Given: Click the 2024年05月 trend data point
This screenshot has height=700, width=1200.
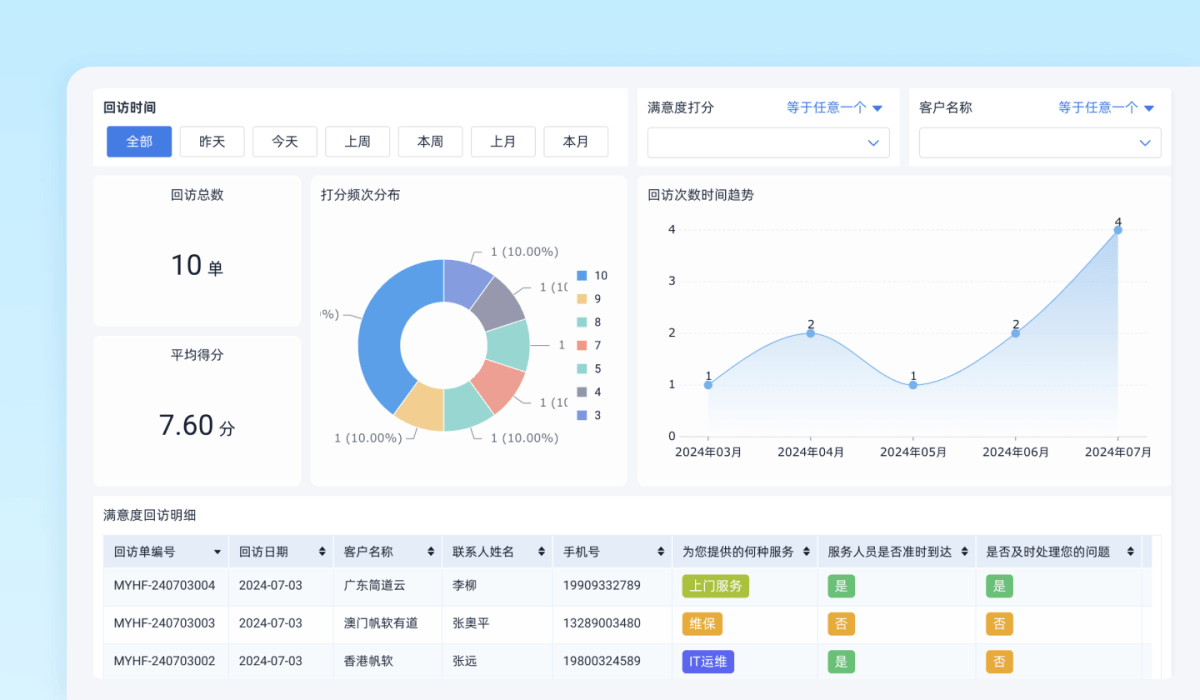Looking at the screenshot, I should [x=913, y=385].
